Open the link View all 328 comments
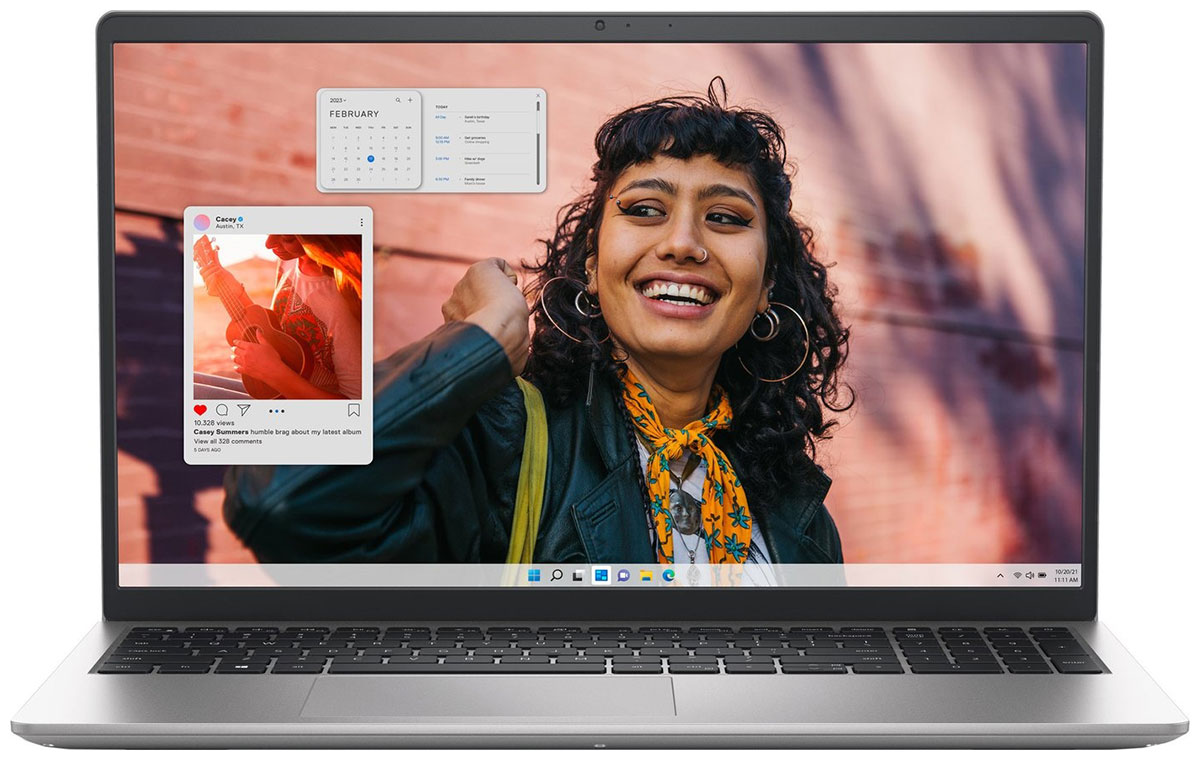 click(x=228, y=440)
